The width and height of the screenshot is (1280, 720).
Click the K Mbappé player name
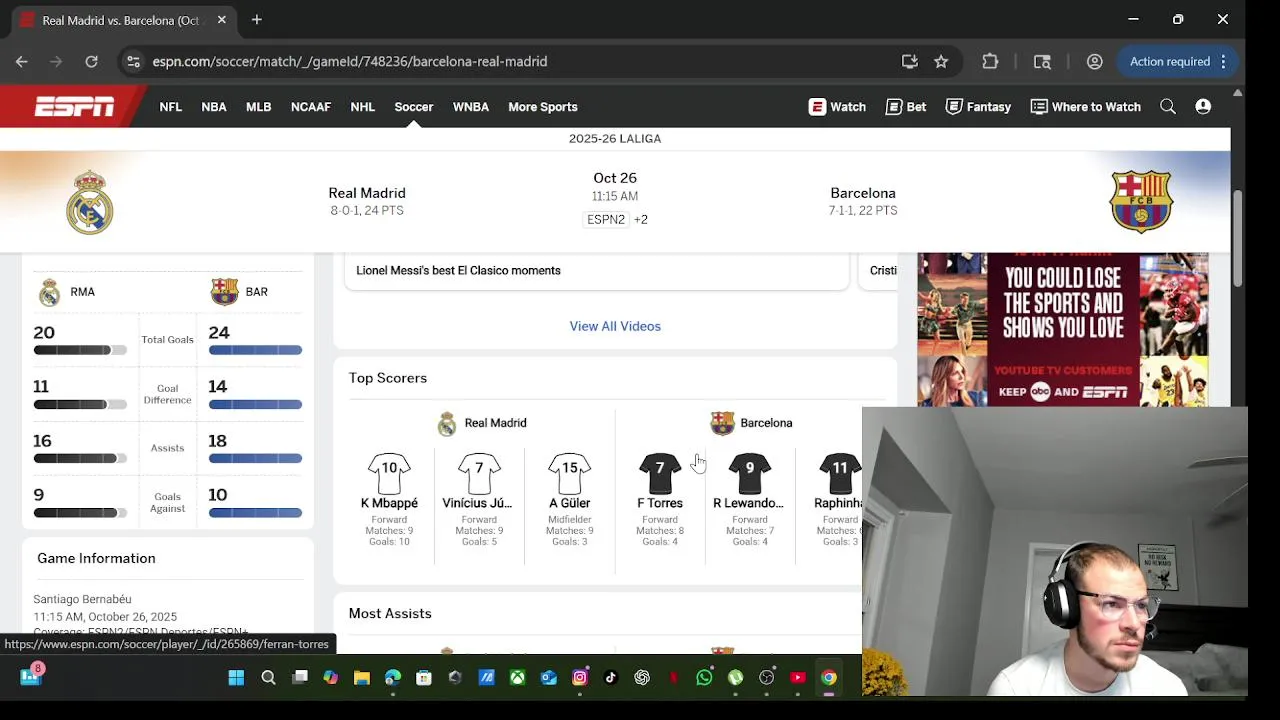(x=389, y=503)
